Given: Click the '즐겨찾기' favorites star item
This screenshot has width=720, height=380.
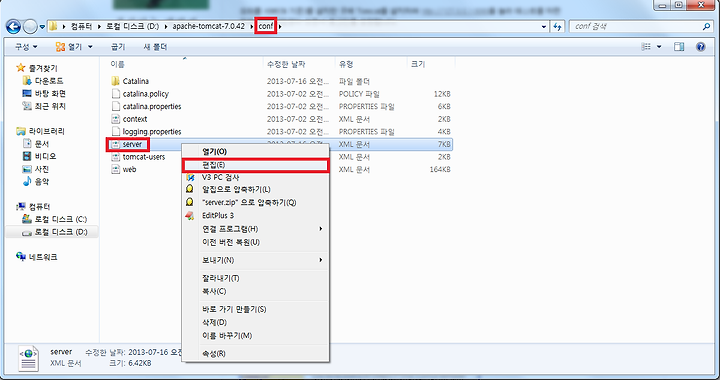Looking at the screenshot, I should [37, 68].
